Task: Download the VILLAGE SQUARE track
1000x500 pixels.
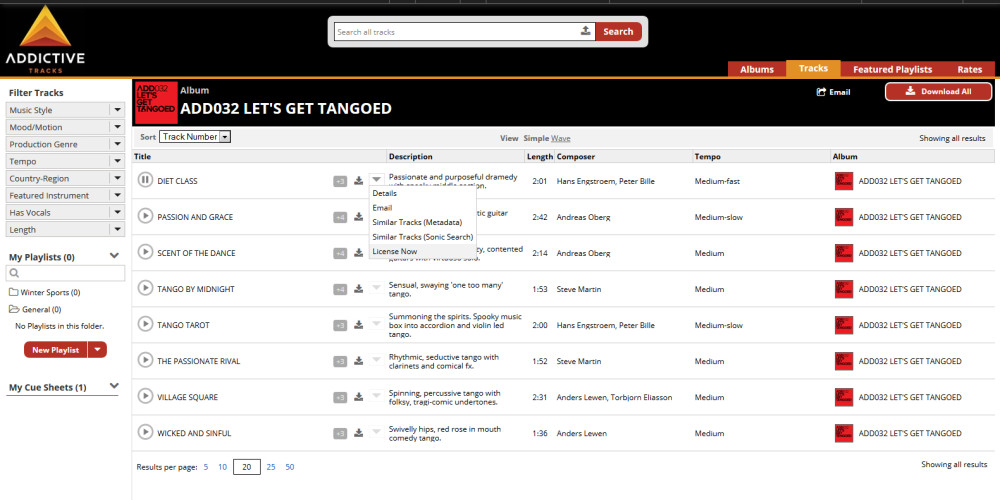Action: (358, 397)
